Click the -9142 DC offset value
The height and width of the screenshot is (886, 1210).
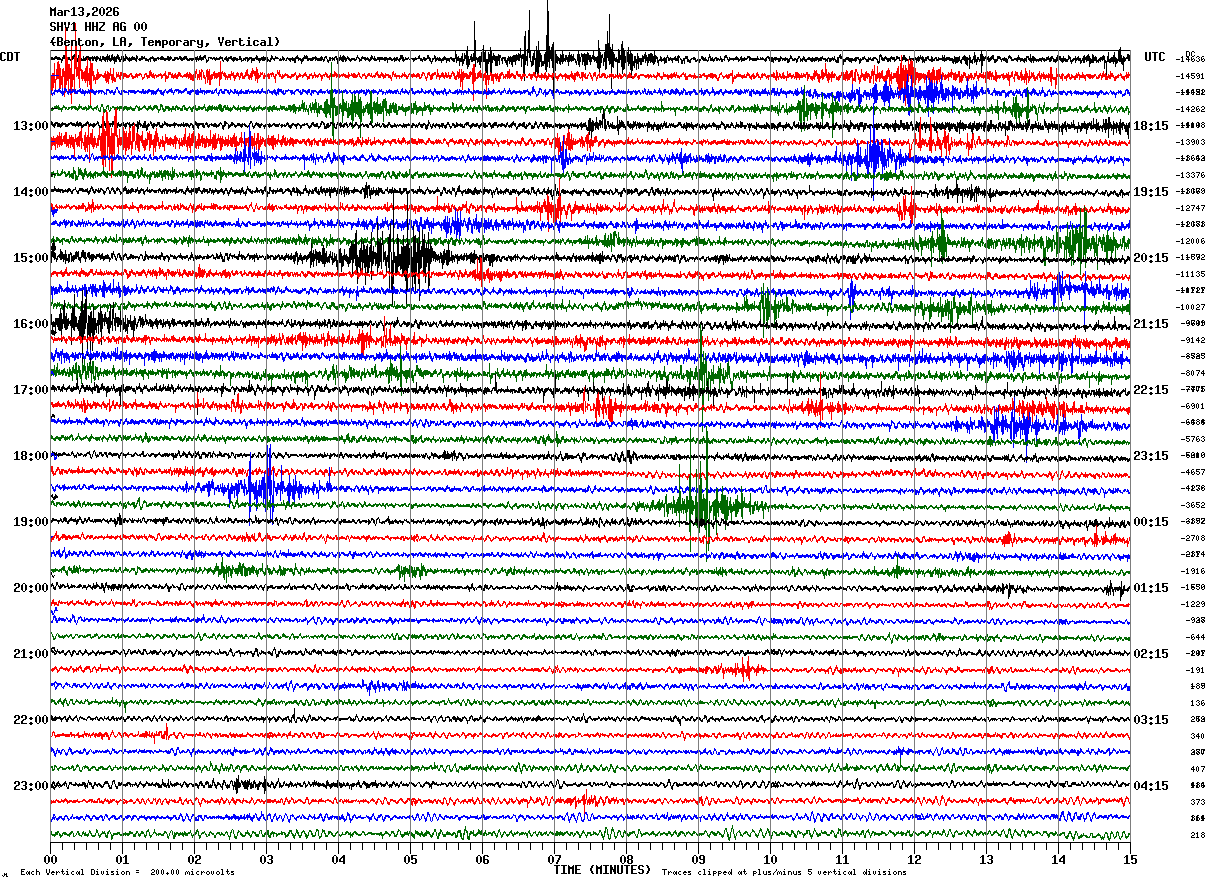1193,340
